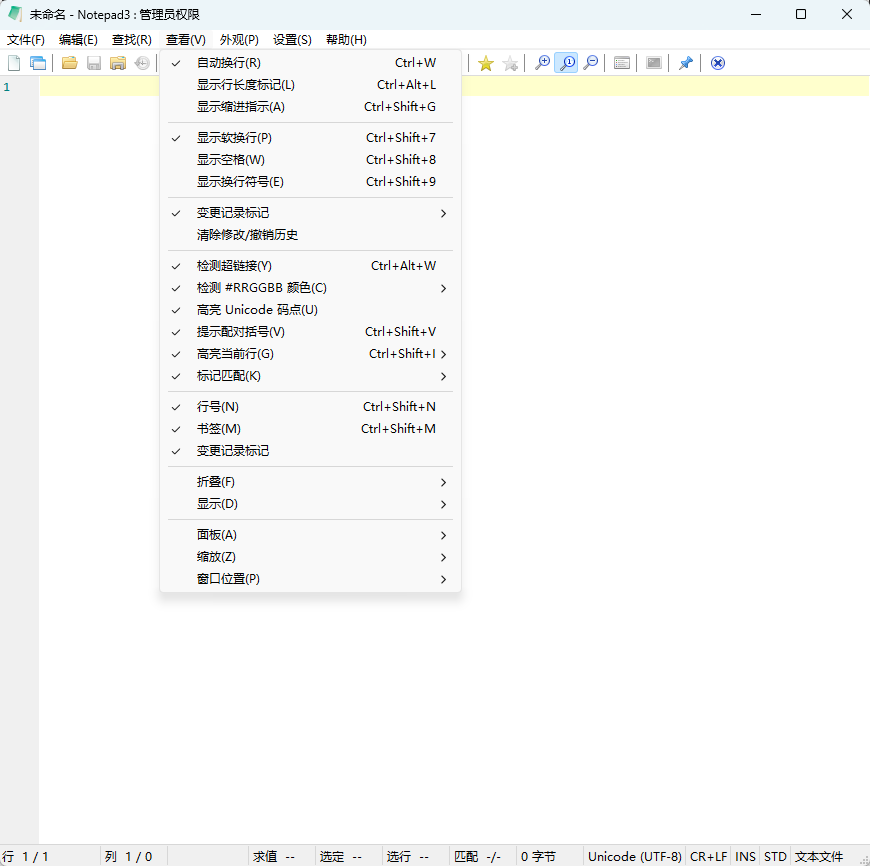Click the Unicode (UTF-8) encoding indicator
This screenshot has height=866, width=870.
pos(634,856)
